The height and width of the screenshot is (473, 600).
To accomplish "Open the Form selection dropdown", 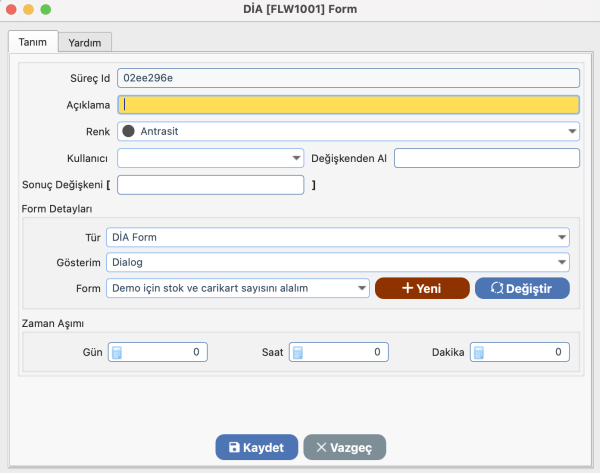I will tap(361, 288).
